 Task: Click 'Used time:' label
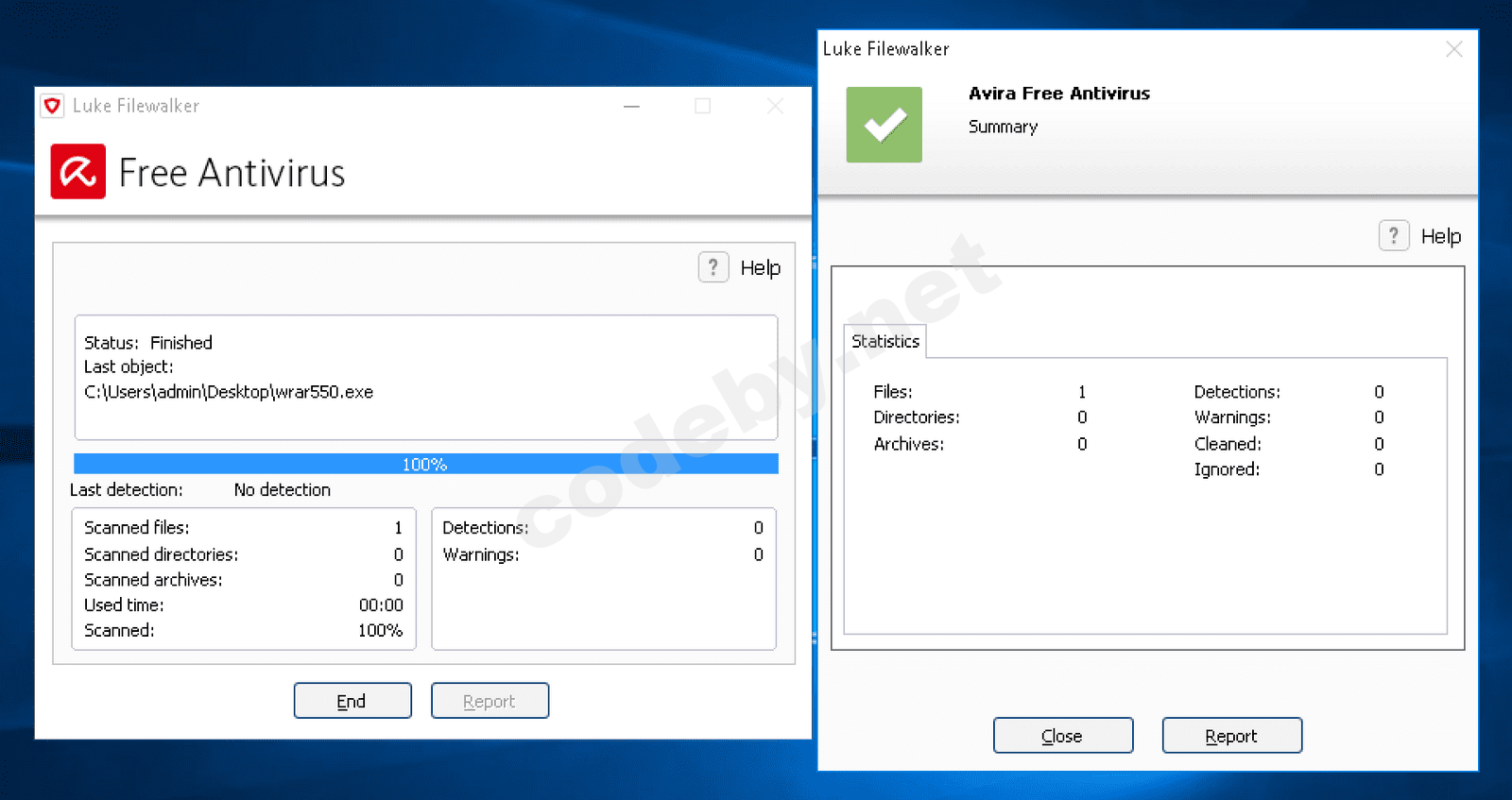tap(124, 605)
